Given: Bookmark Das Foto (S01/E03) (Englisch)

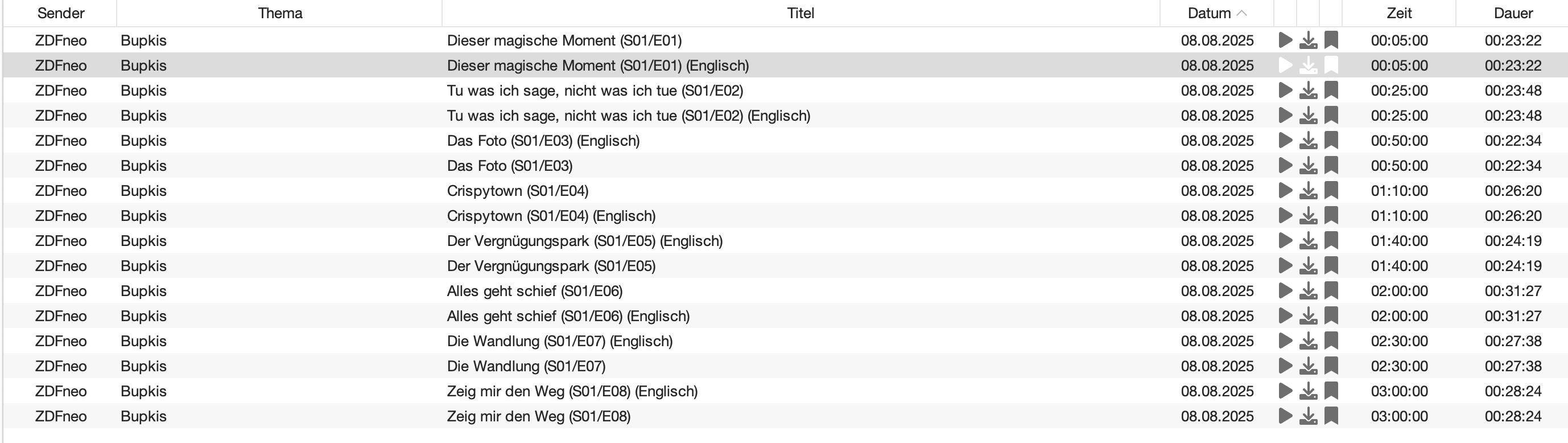Looking at the screenshot, I should coord(1331,140).
